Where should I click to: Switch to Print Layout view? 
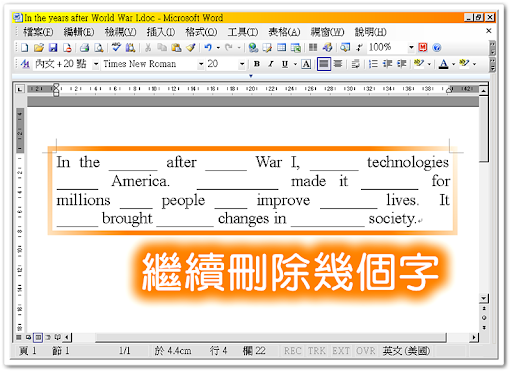point(38,337)
